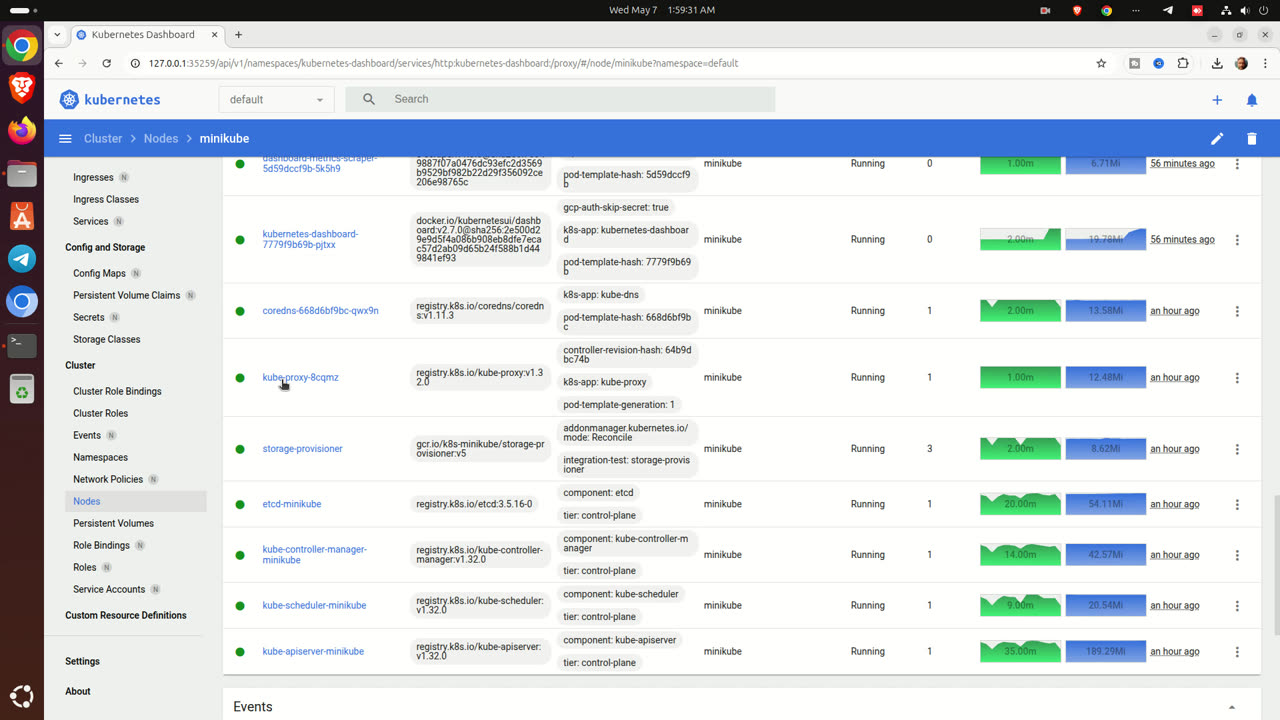Click the component: etcd label chip
1280x720 pixels.
click(598, 493)
